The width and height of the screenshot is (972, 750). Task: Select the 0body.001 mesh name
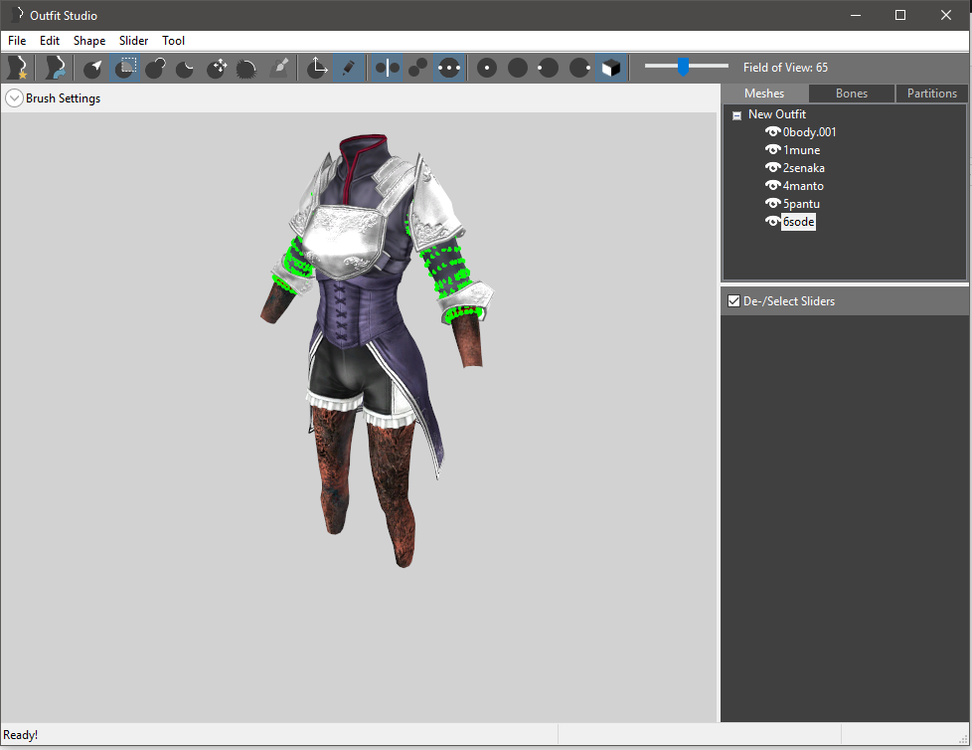tap(810, 132)
